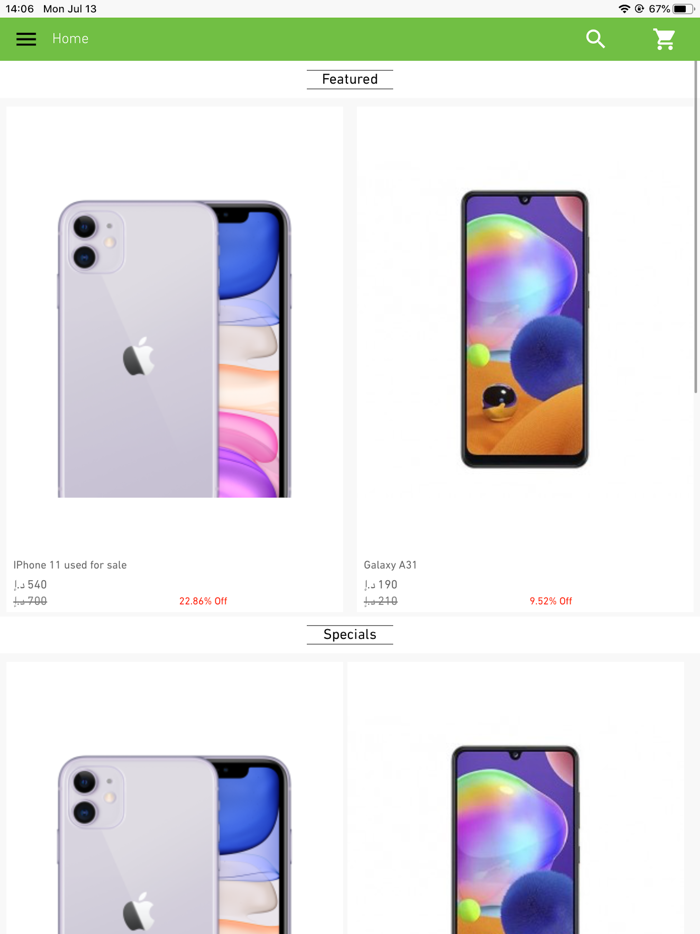Tap the battery indicator icon

click(683, 8)
